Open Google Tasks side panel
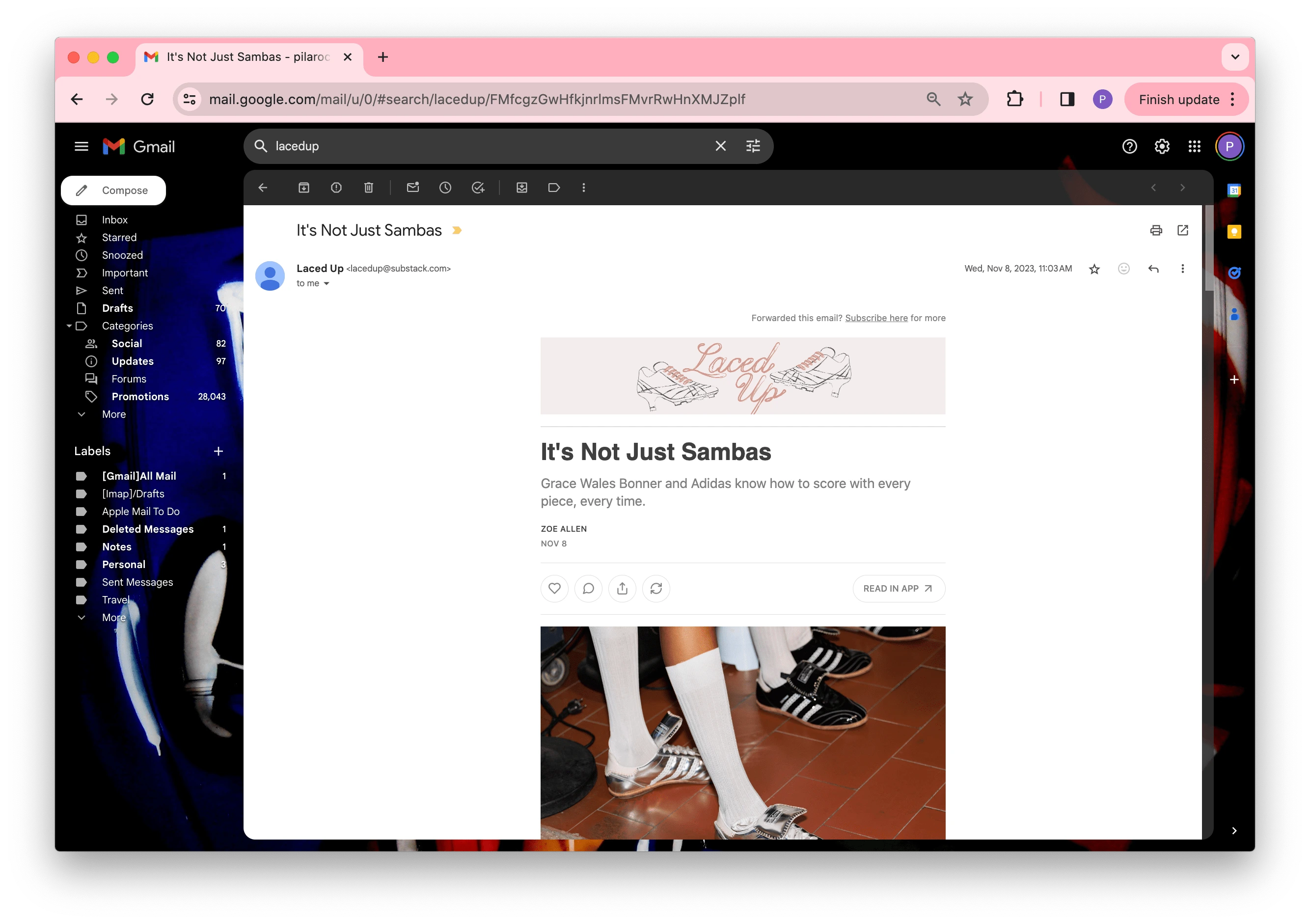Screen dimensions: 1310x924 (x=1234, y=273)
